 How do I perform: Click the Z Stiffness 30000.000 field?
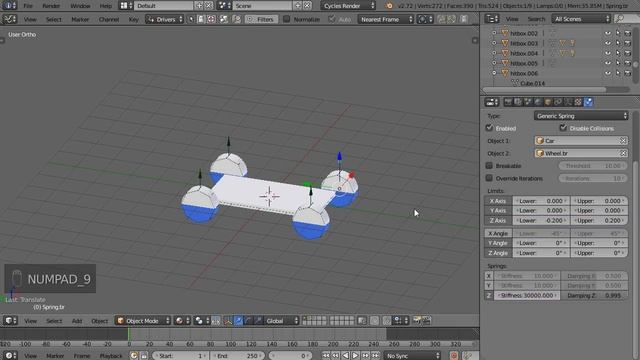pyautogui.click(x=527, y=296)
